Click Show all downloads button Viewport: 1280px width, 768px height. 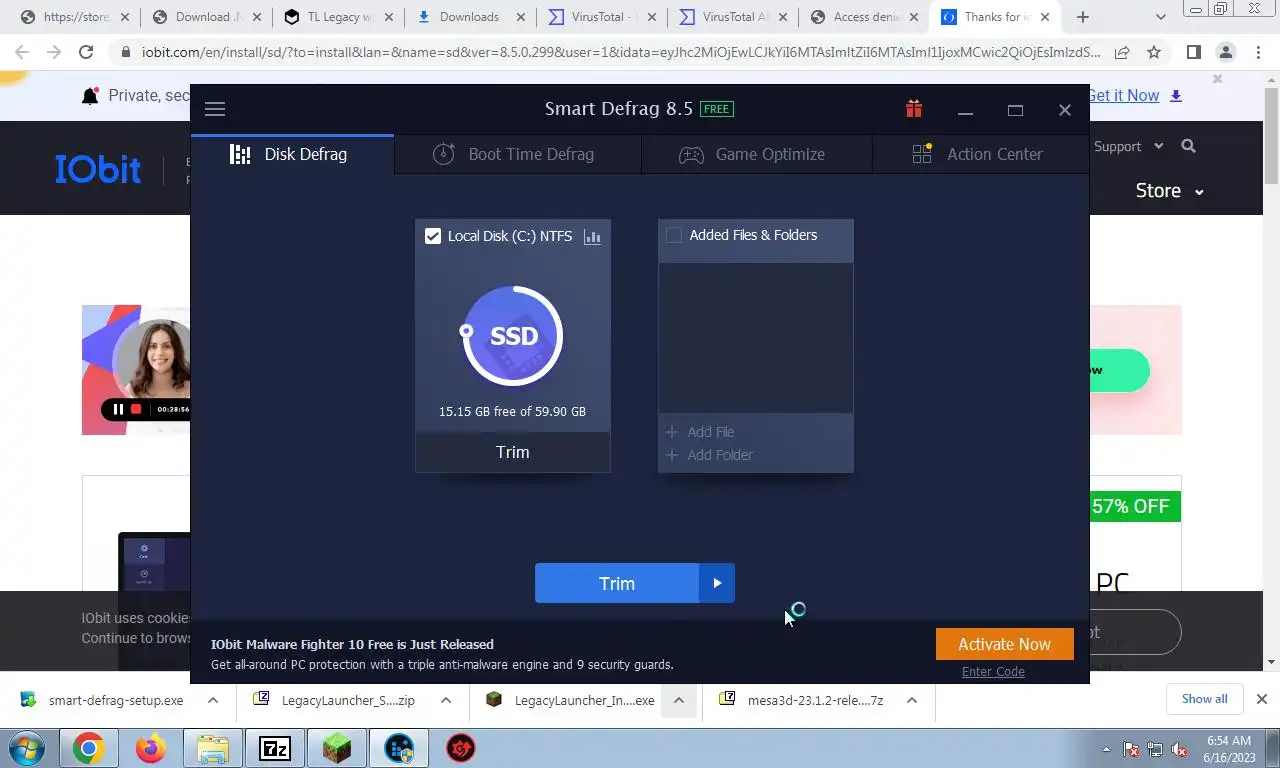(x=1204, y=699)
